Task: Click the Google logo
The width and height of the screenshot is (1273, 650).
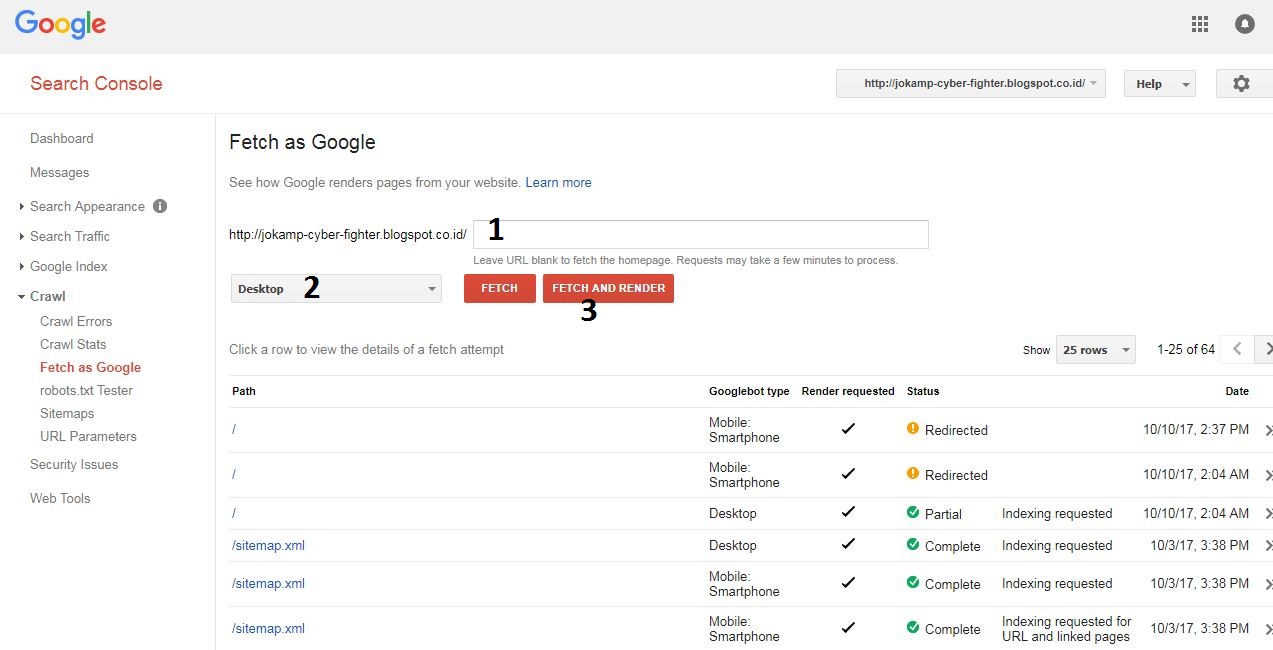Action: (x=60, y=24)
